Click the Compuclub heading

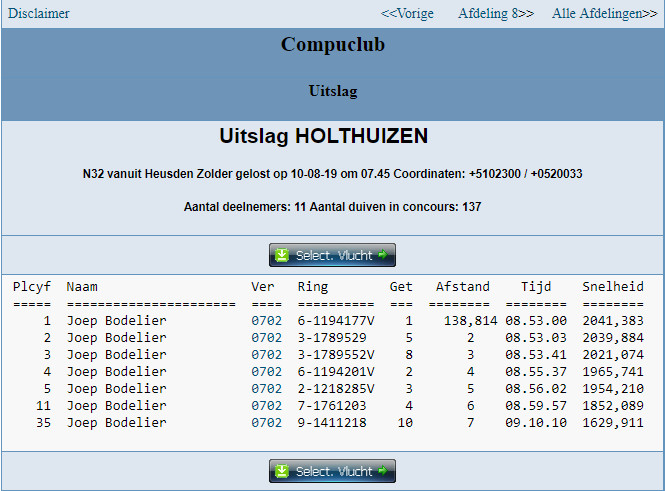coord(332,44)
